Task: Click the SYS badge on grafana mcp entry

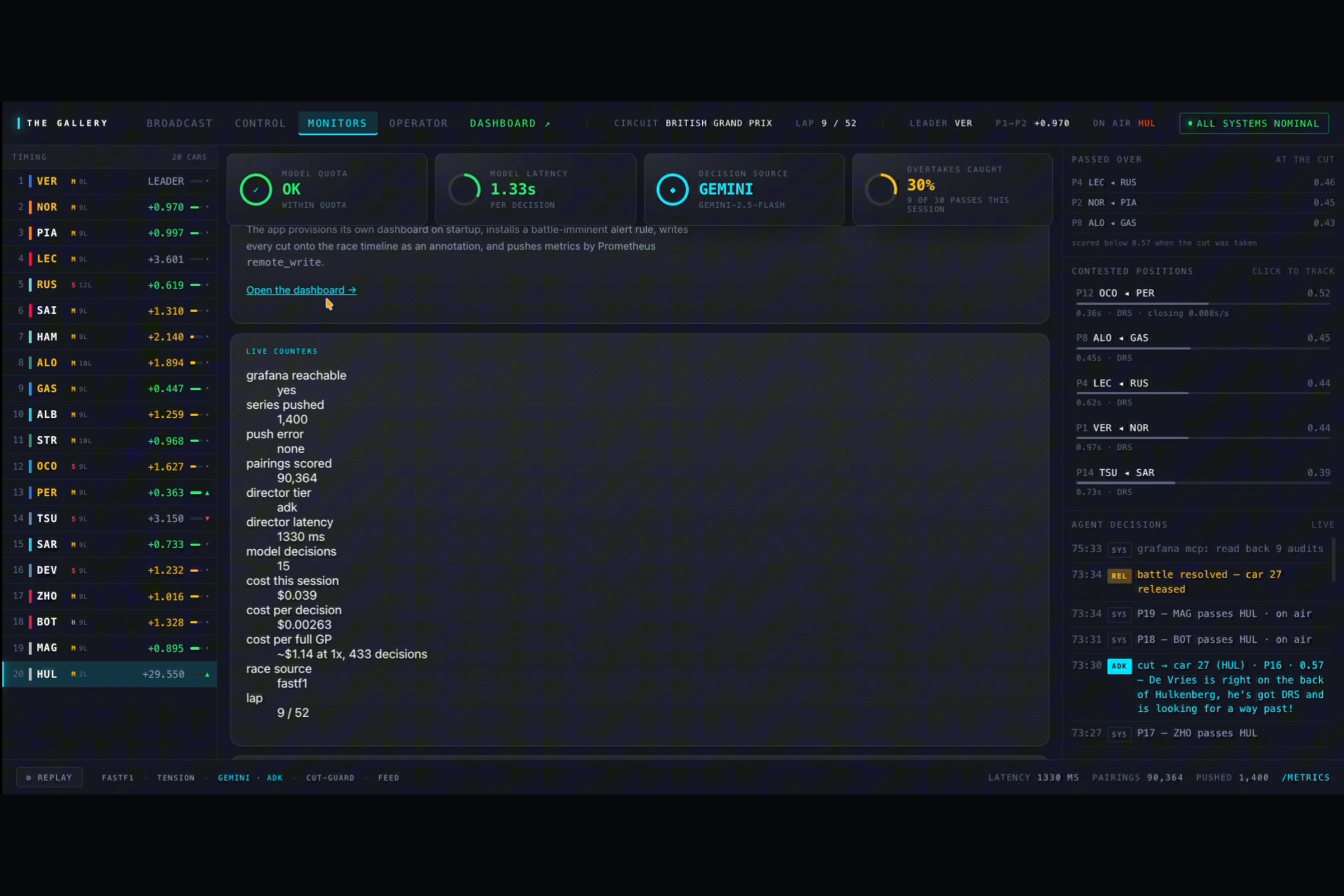Action: point(1119,550)
